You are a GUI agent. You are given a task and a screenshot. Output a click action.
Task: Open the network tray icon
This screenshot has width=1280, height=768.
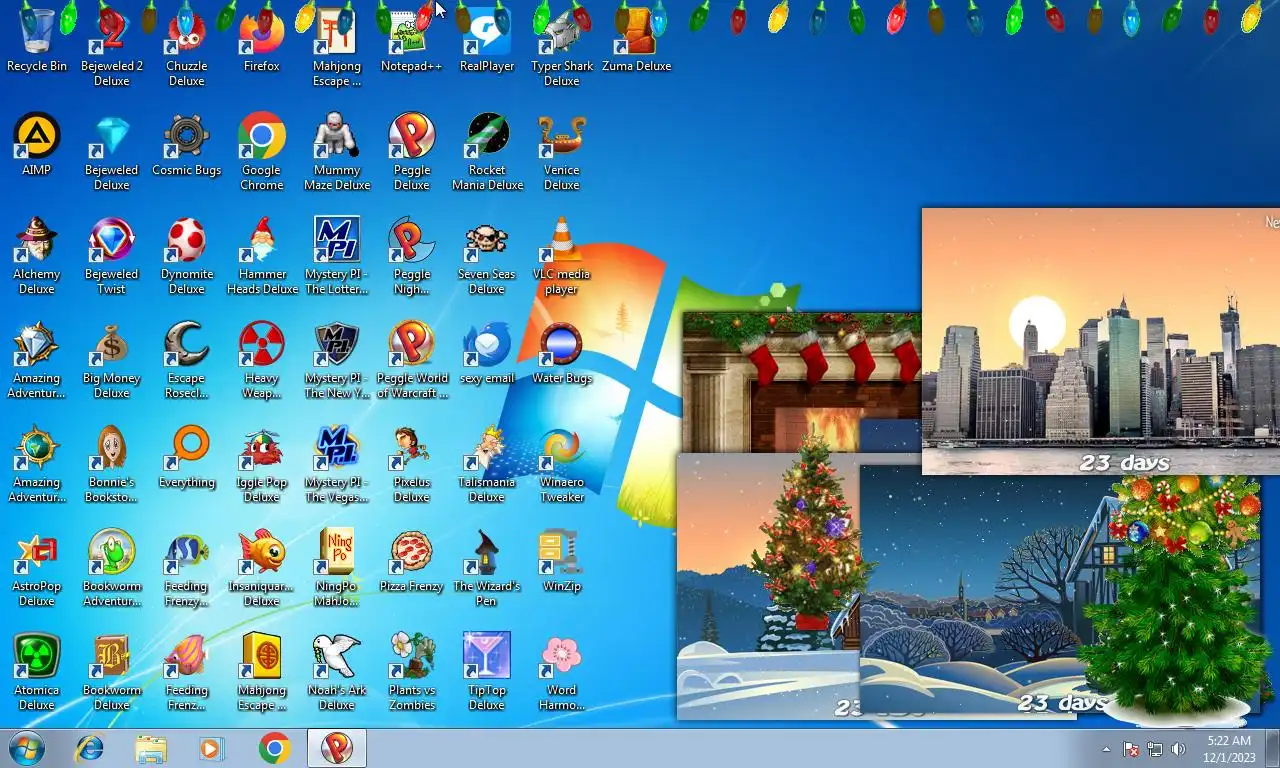point(1154,749)
